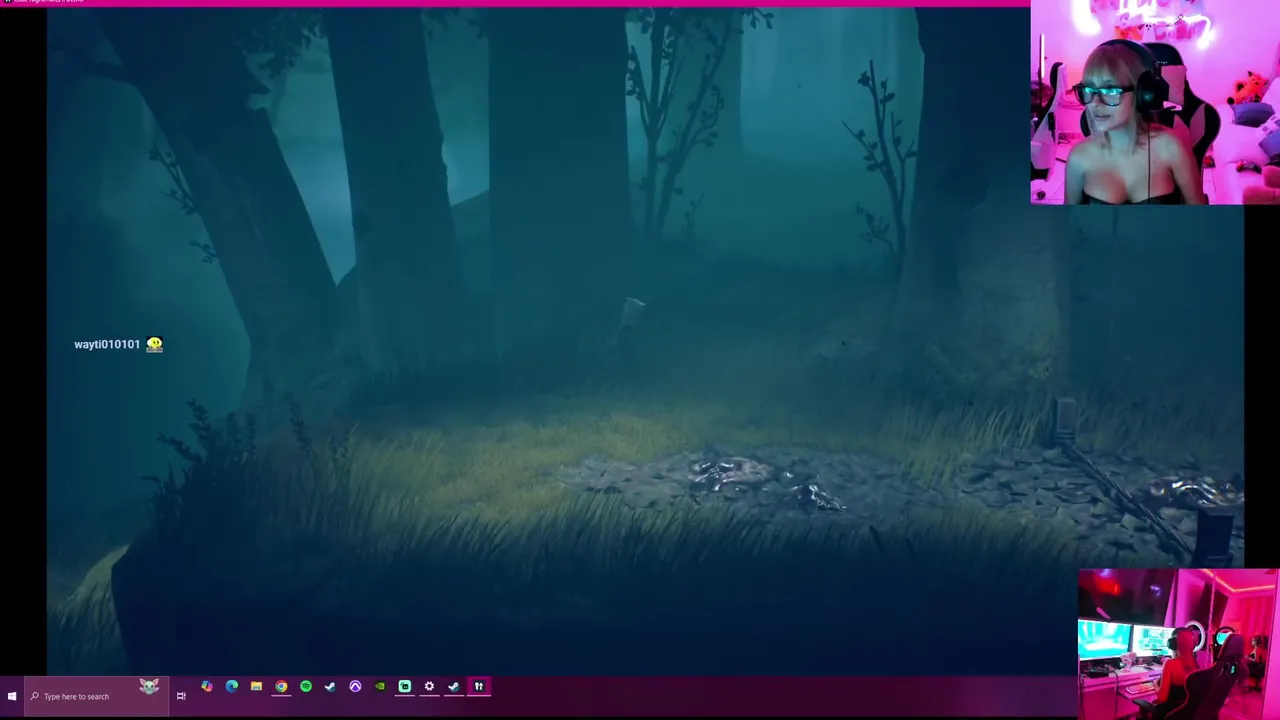Click the 'Type here to search' box
This screenshot has width=1280, height=720.
[95, 696]
